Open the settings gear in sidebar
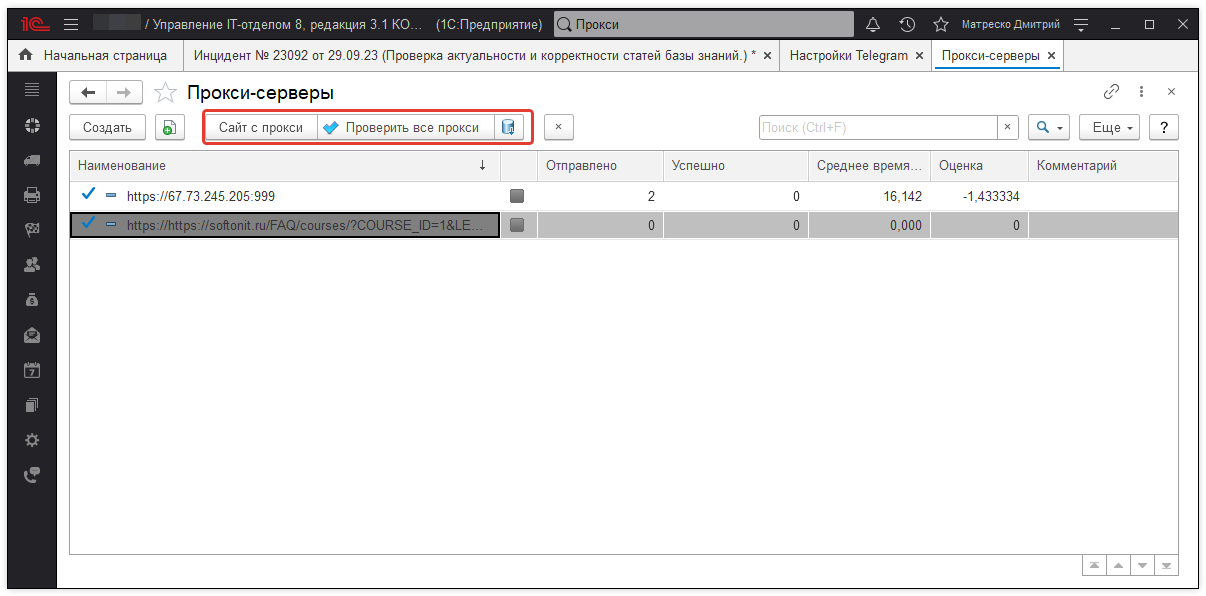The width and height of the screenshot is (1206, 596). 32,440
